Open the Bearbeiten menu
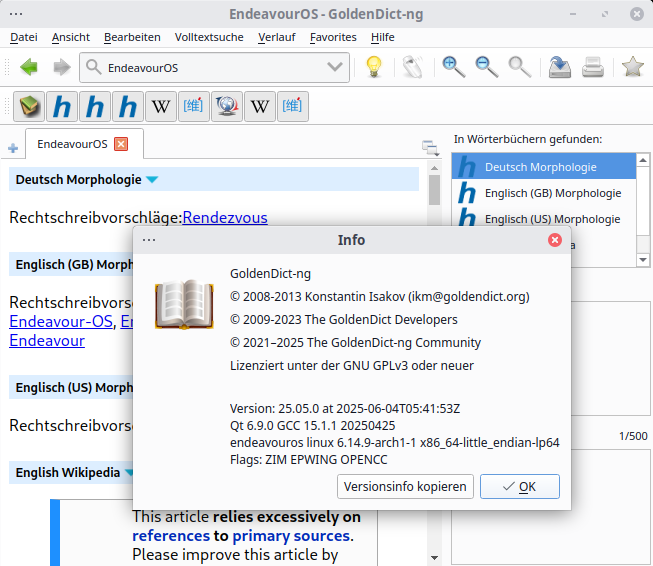The image size is (653, 566). click(x=132, y=37)
